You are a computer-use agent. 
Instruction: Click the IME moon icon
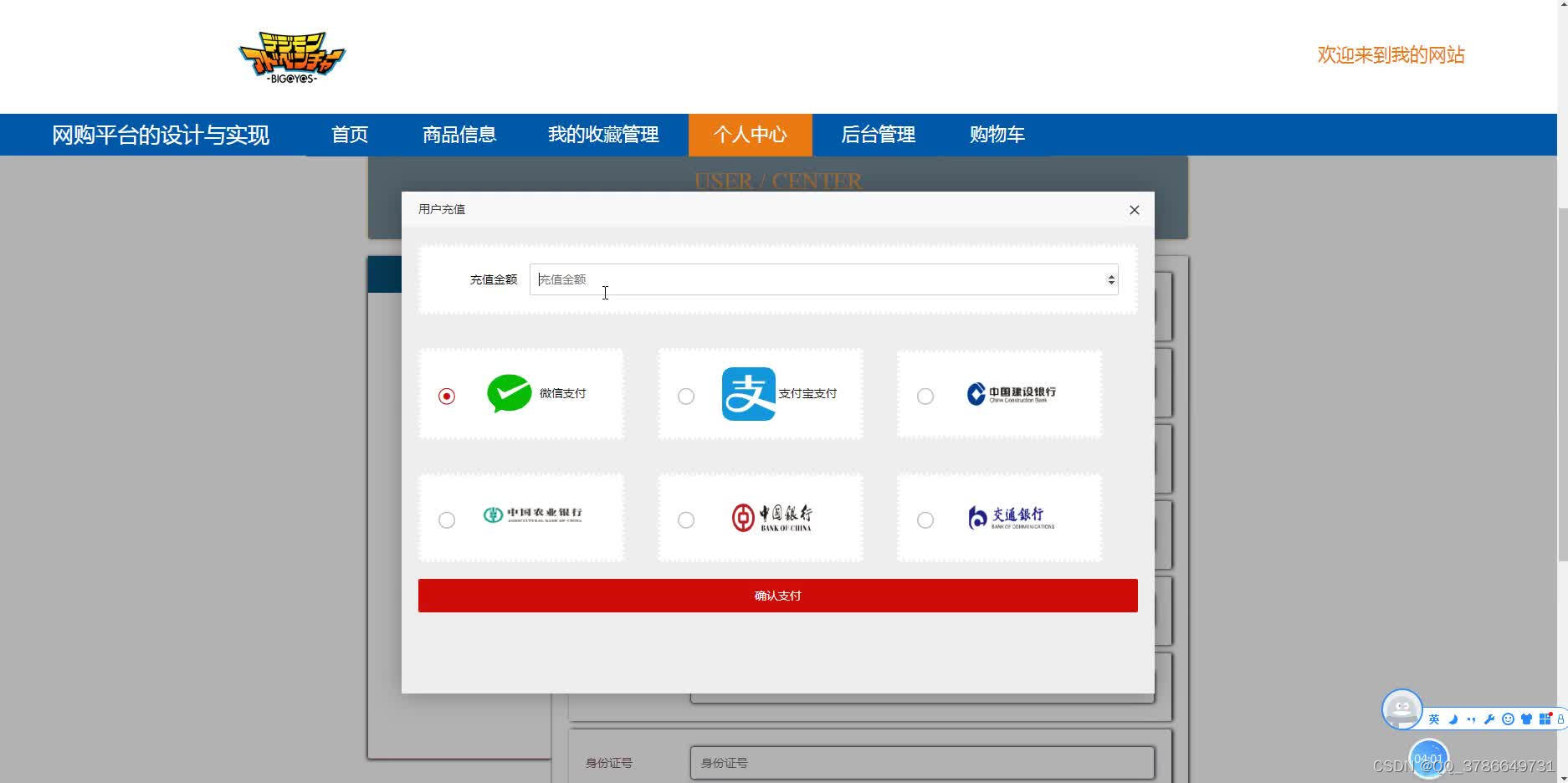click(1453, 719)
